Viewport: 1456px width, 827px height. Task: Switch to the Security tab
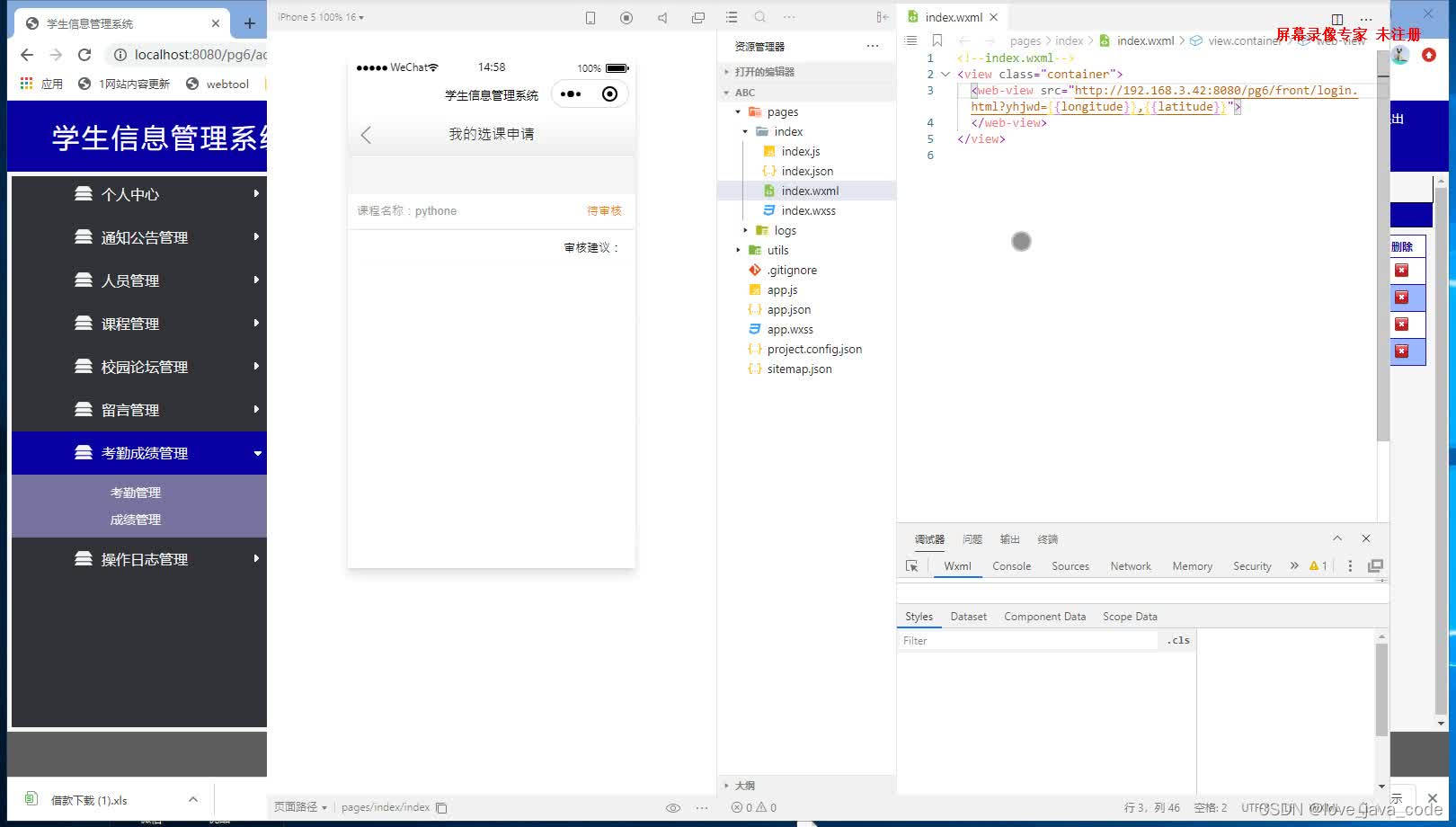pos(1252,566)
